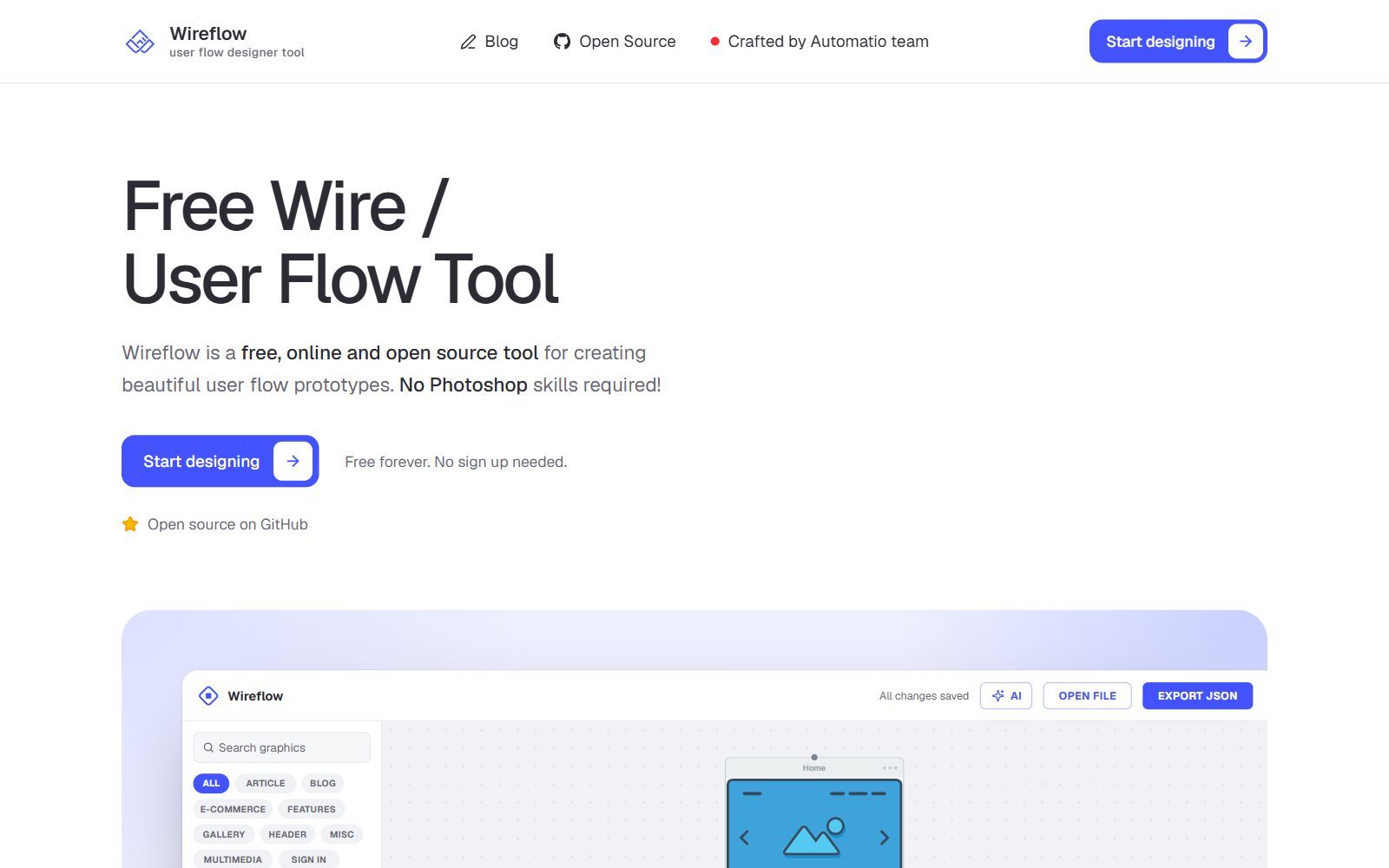Select the ARTICLE filter tag
Viewport: 1389px width, 868px height.
266,783
